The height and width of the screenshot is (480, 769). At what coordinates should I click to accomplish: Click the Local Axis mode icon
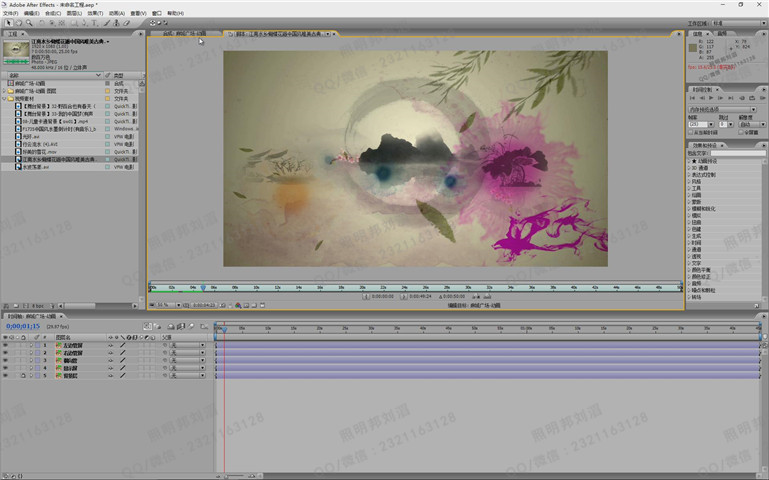point(153,23)
